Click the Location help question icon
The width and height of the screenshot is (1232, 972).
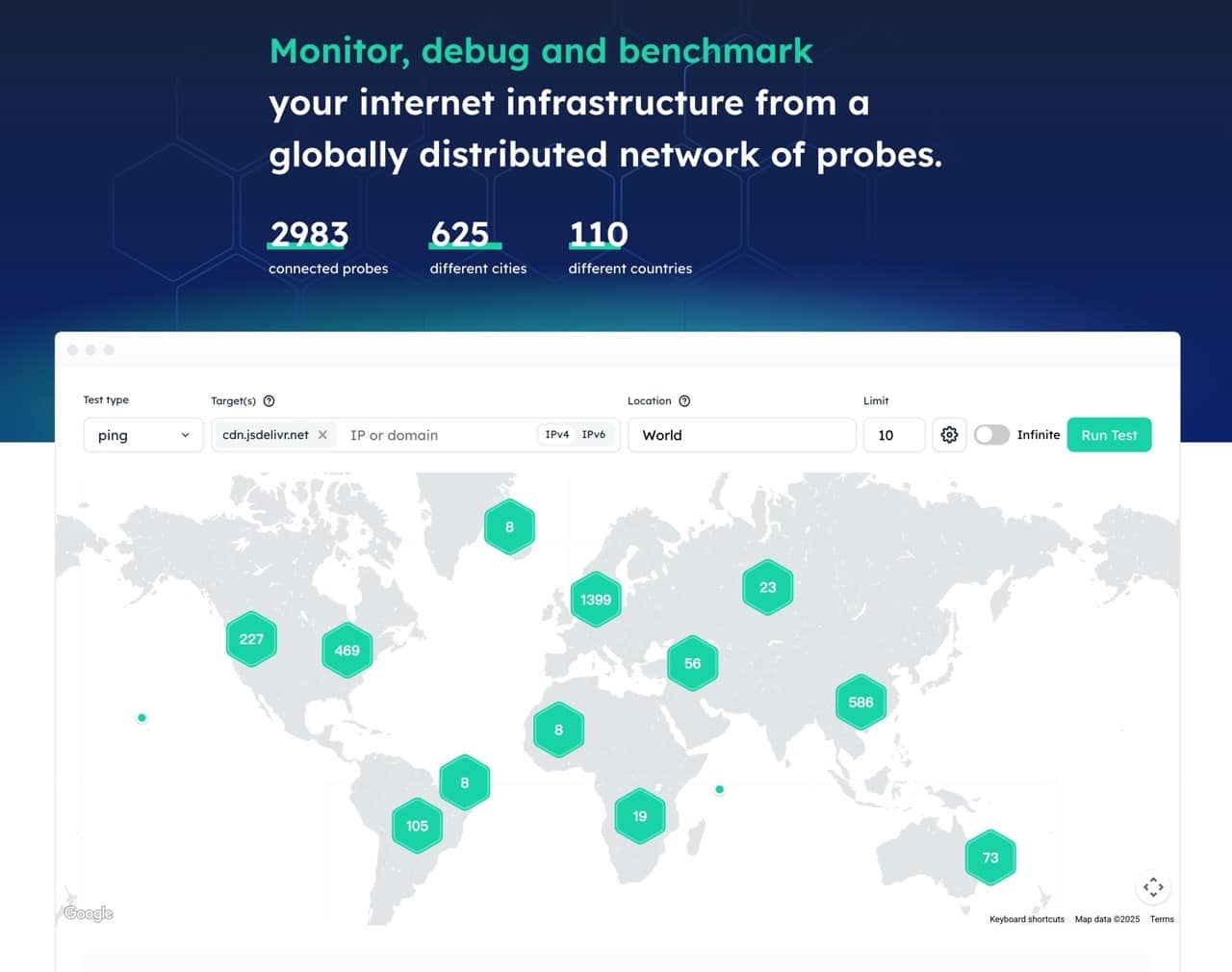[x=684, y=401]
